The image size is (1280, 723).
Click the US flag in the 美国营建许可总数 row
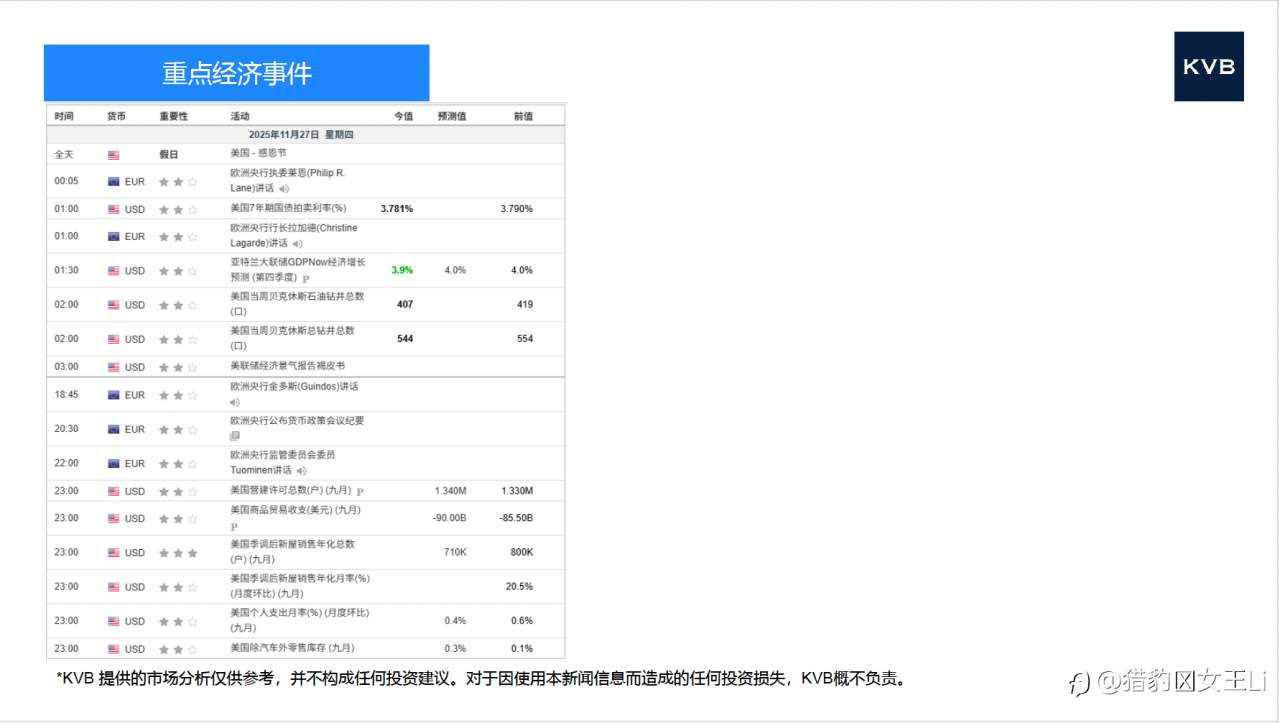(x=113, y=491)
